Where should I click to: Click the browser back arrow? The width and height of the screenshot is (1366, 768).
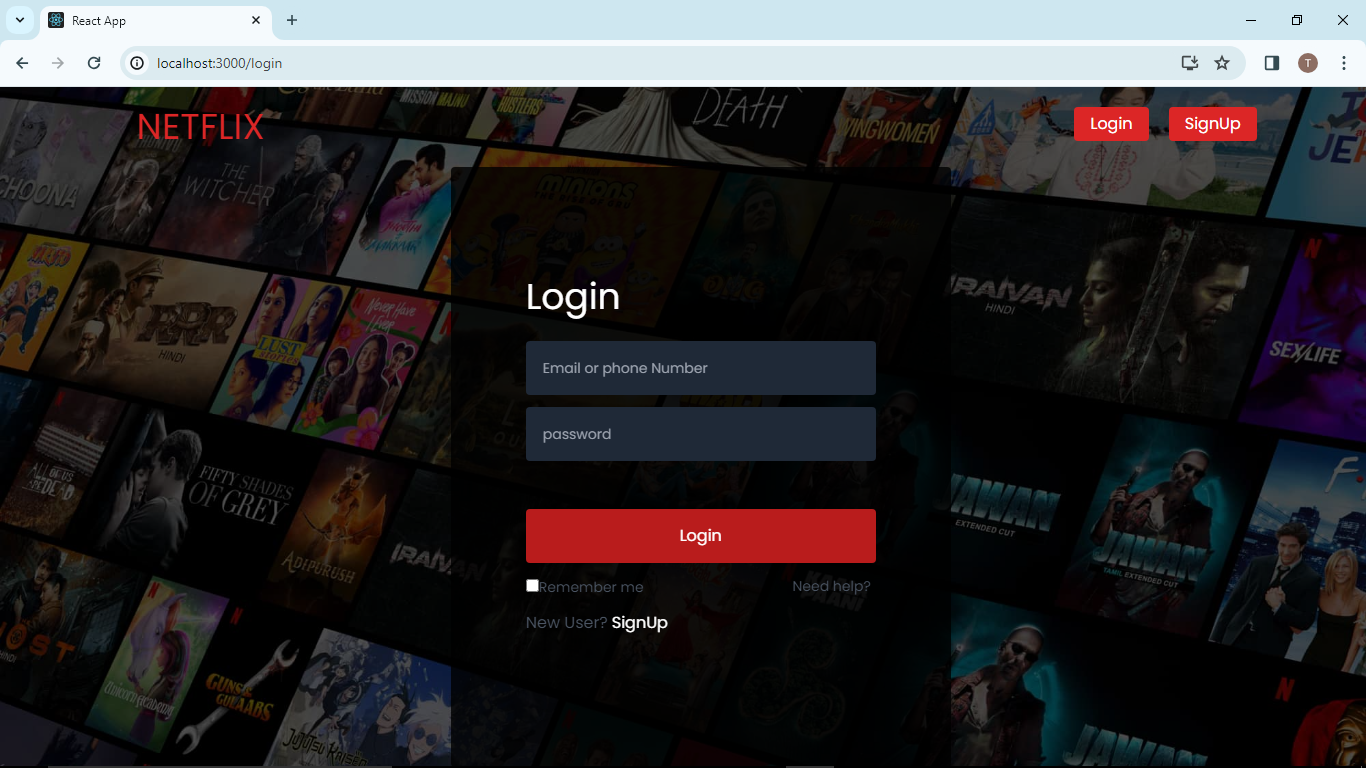[22, 63]
